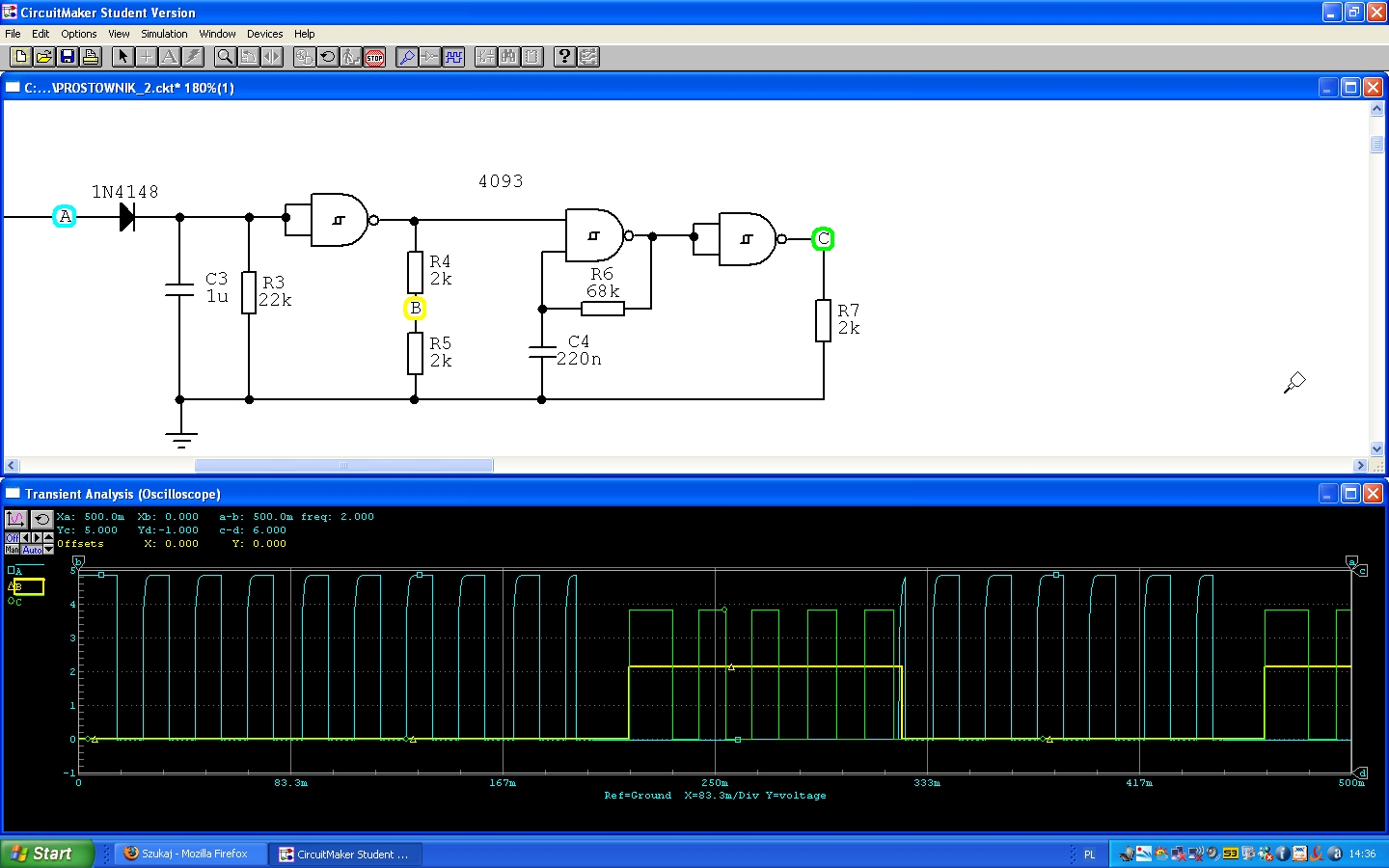This screenshot has height=868, width=1389.
Task: Select the Probe tool icon
Action: pos(407,57)
